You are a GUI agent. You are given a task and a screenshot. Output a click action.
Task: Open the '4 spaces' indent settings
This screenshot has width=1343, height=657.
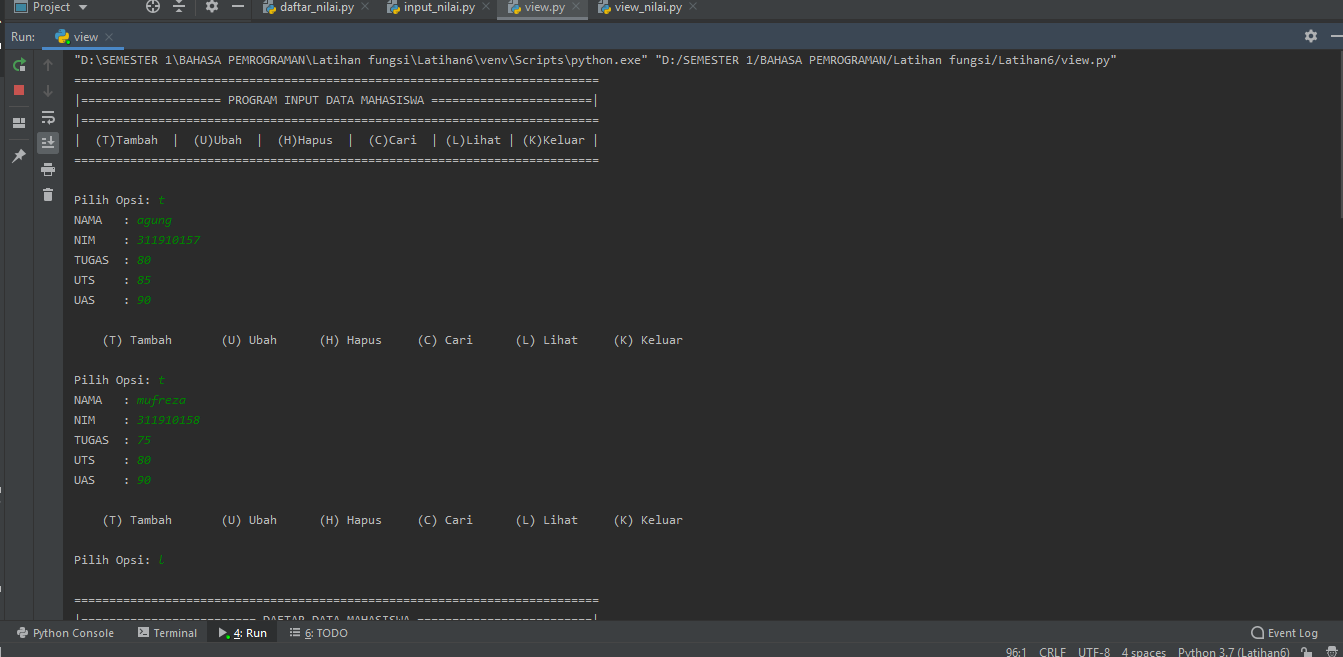tap(1143, 652)
